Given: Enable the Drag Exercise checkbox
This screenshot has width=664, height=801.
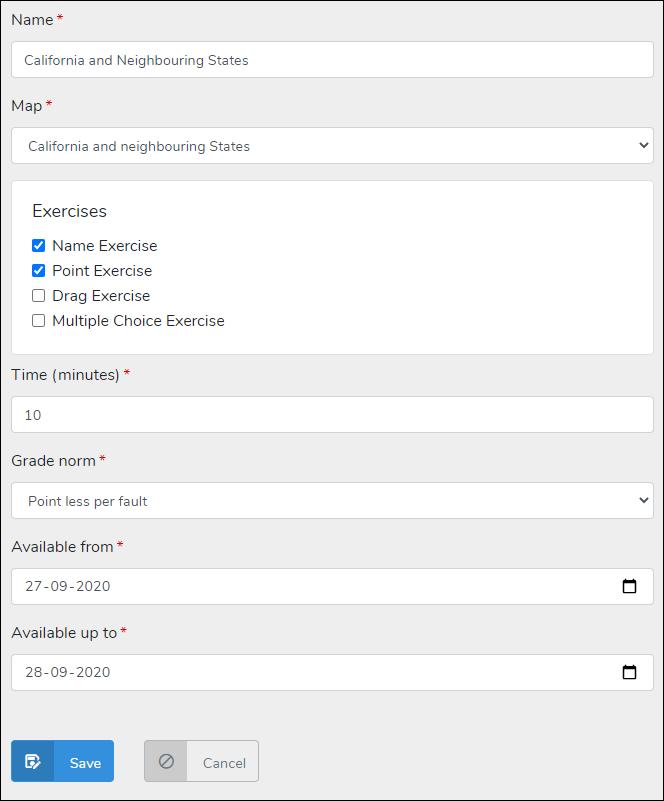Looking at the screenshot, I should pyautogui.click(x=39, y=296).
